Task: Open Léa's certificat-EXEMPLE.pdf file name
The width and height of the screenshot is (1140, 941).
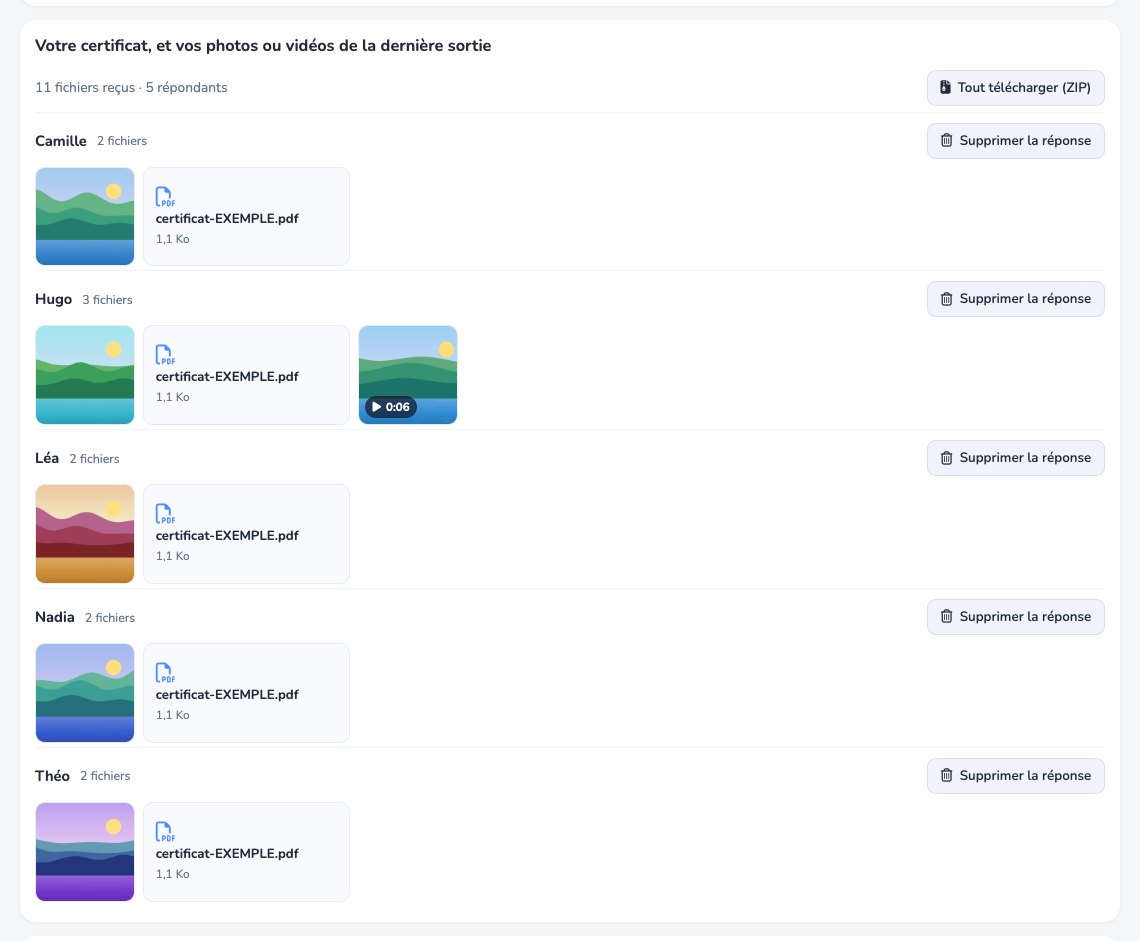Action: click(227, 535)
